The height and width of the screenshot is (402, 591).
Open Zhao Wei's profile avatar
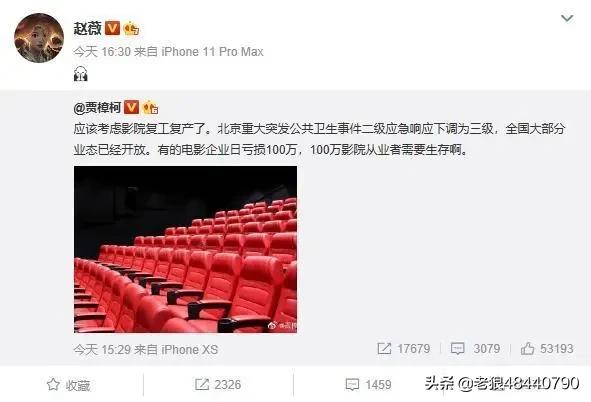coord(39,38)
